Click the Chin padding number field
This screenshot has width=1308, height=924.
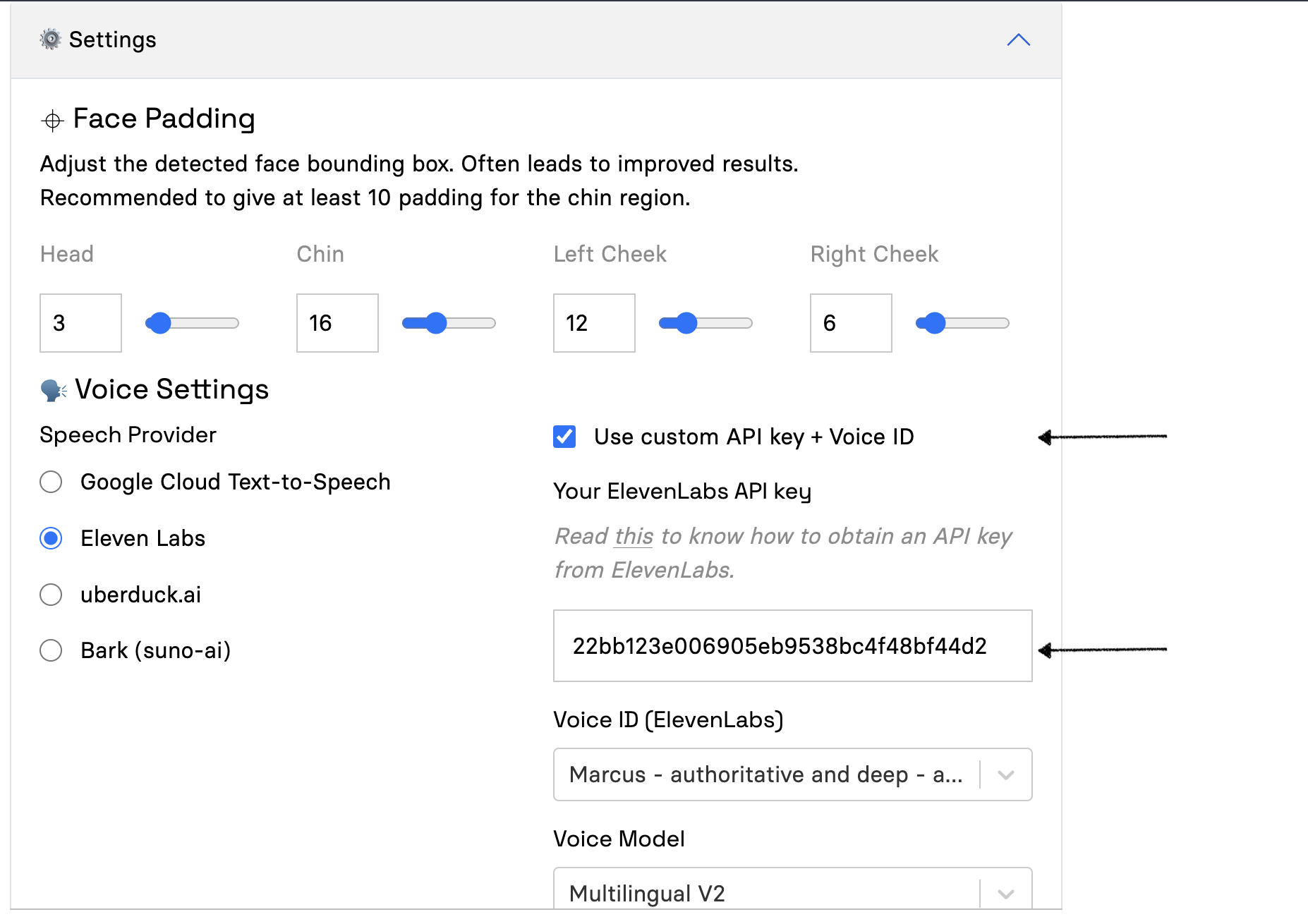337,323
